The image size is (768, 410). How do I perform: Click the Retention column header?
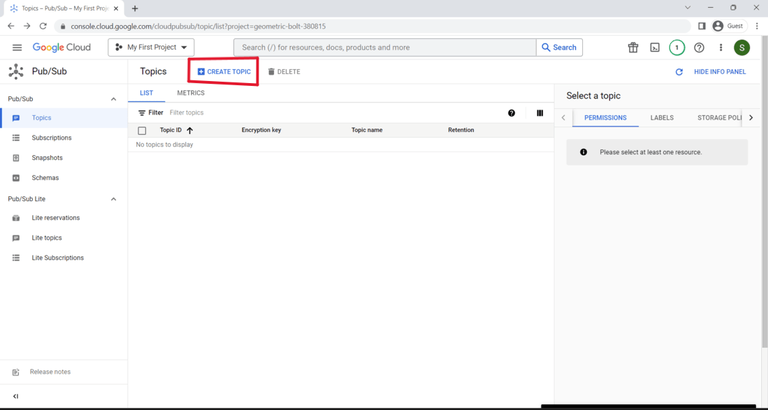461,130
